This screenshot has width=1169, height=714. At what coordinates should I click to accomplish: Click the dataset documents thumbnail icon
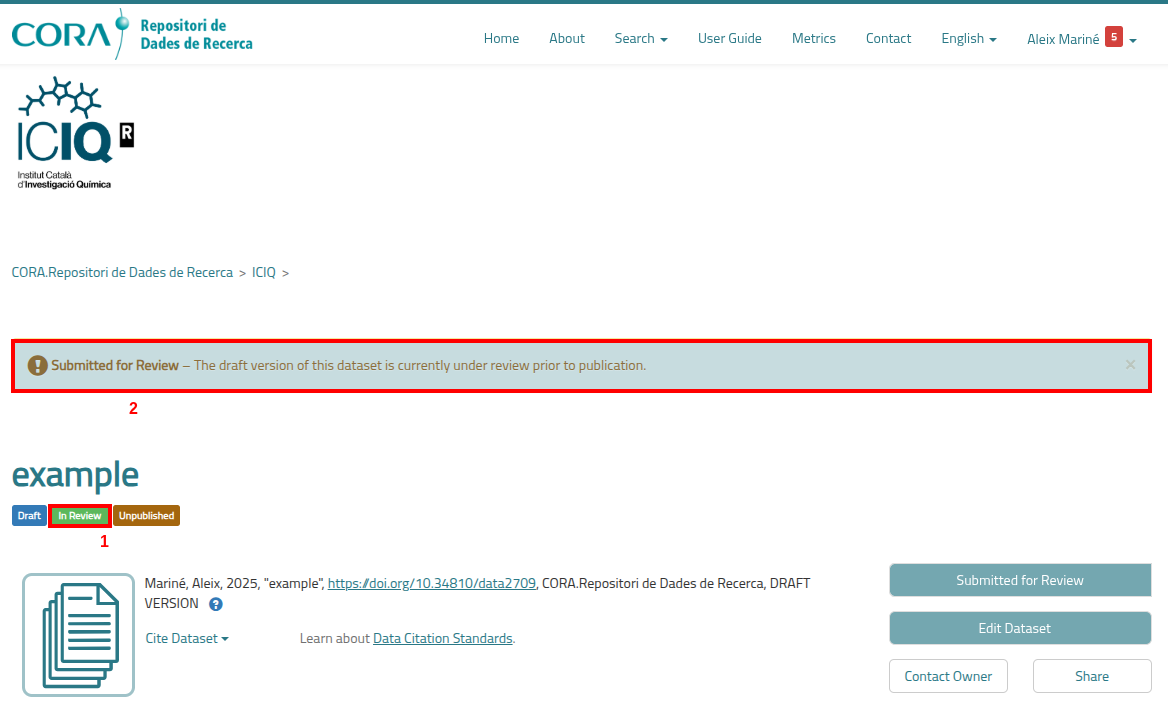(x=78, y=635)
